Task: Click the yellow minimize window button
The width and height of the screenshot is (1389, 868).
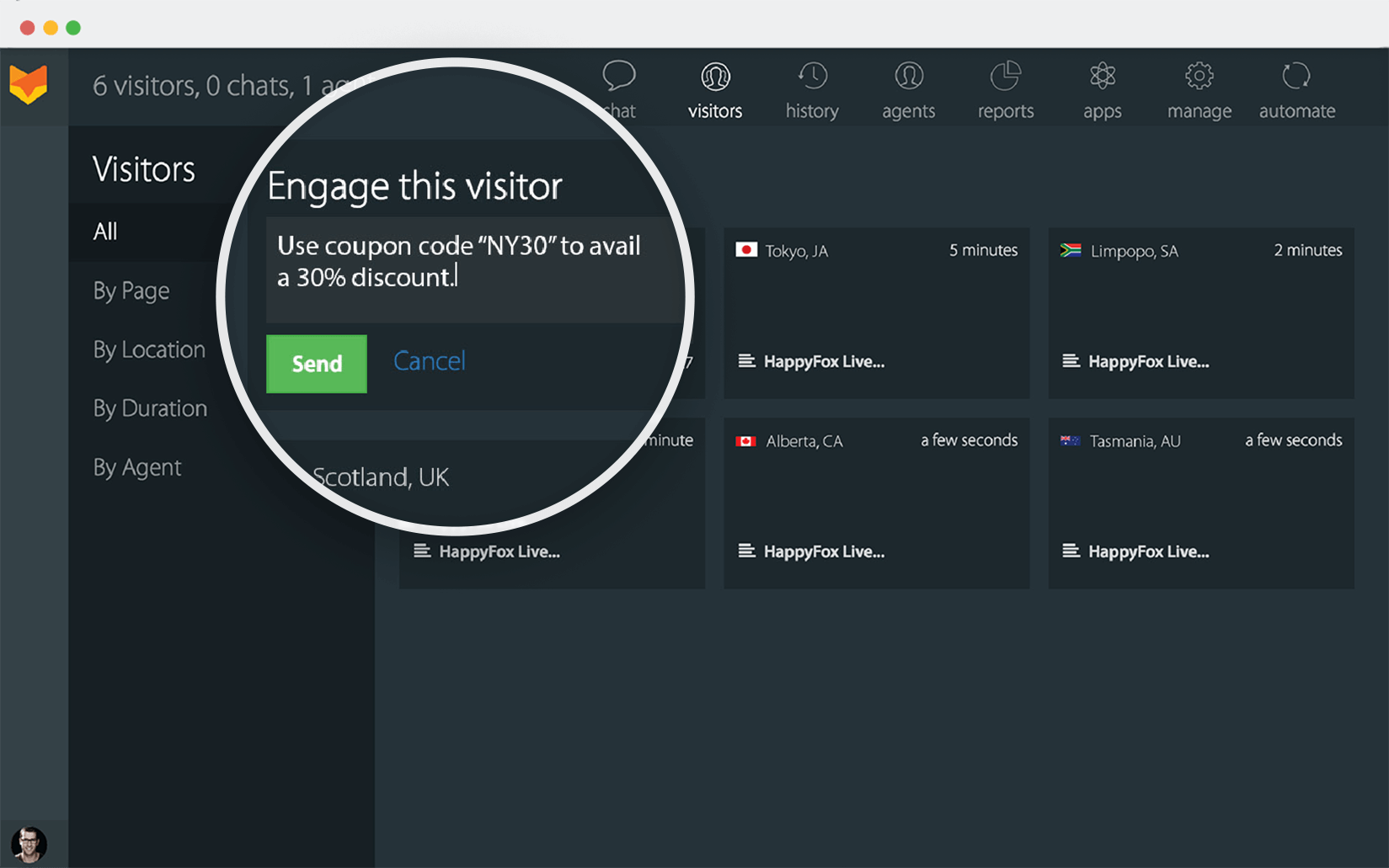Action: tap(51, 28)
